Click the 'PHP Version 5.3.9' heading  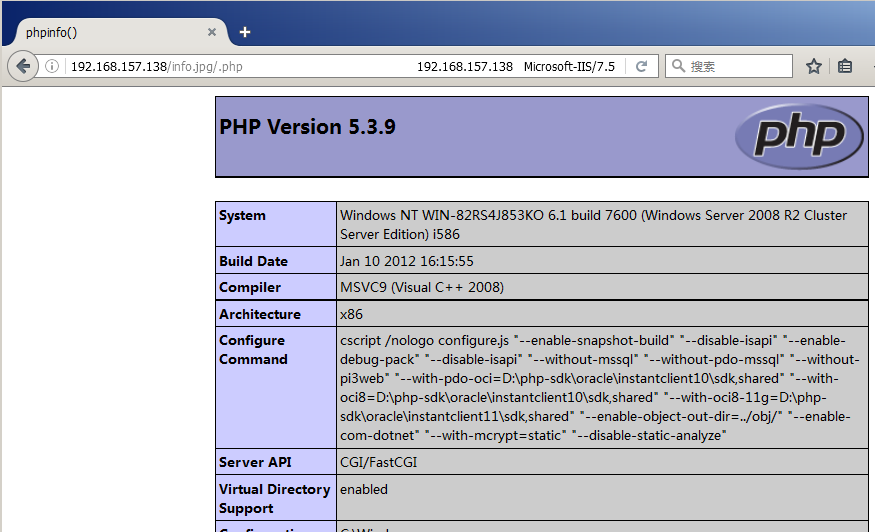pyautogui.click(x=307, y=127)
